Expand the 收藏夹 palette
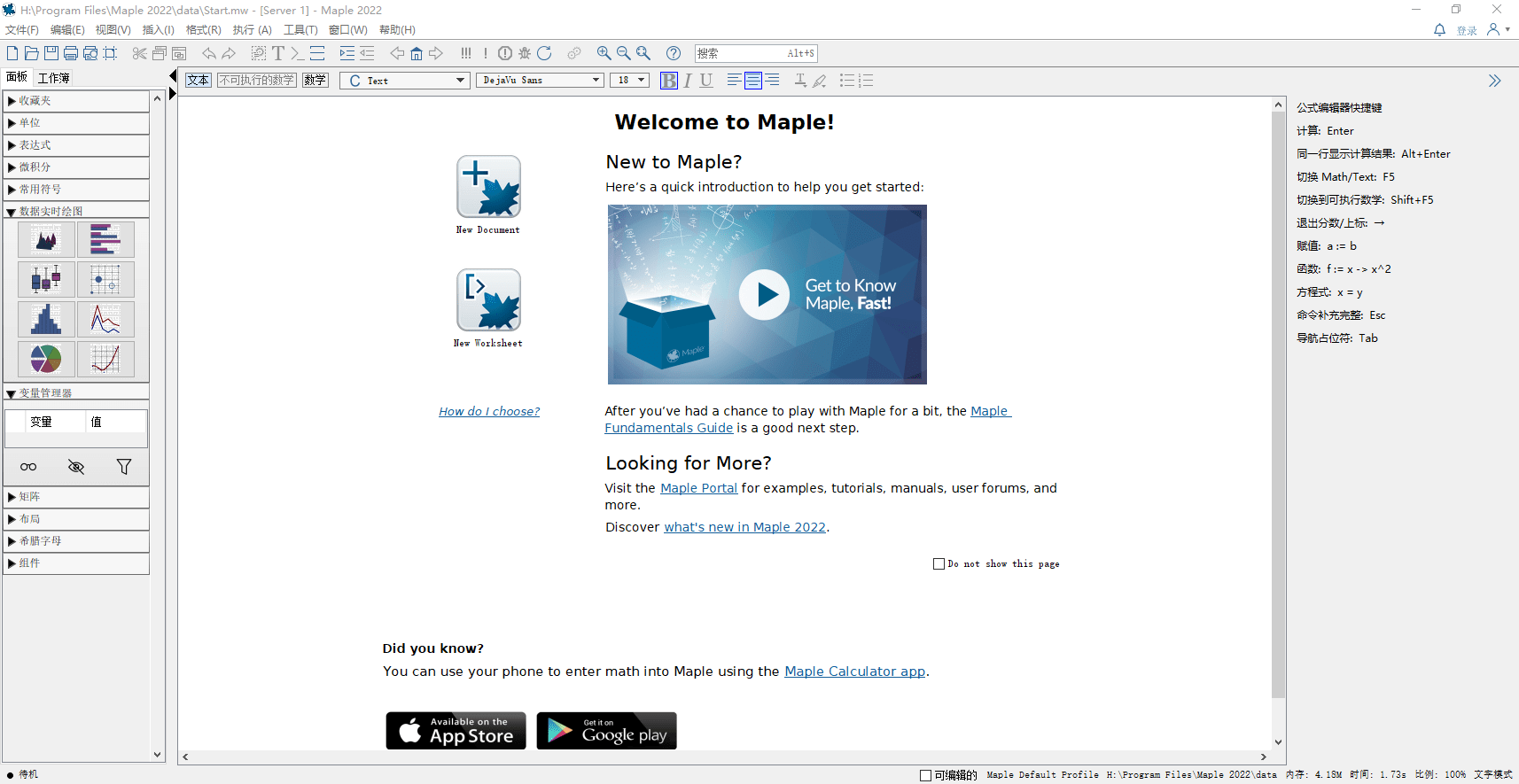This screenshot has height=784, width=1519. point(76,101)
